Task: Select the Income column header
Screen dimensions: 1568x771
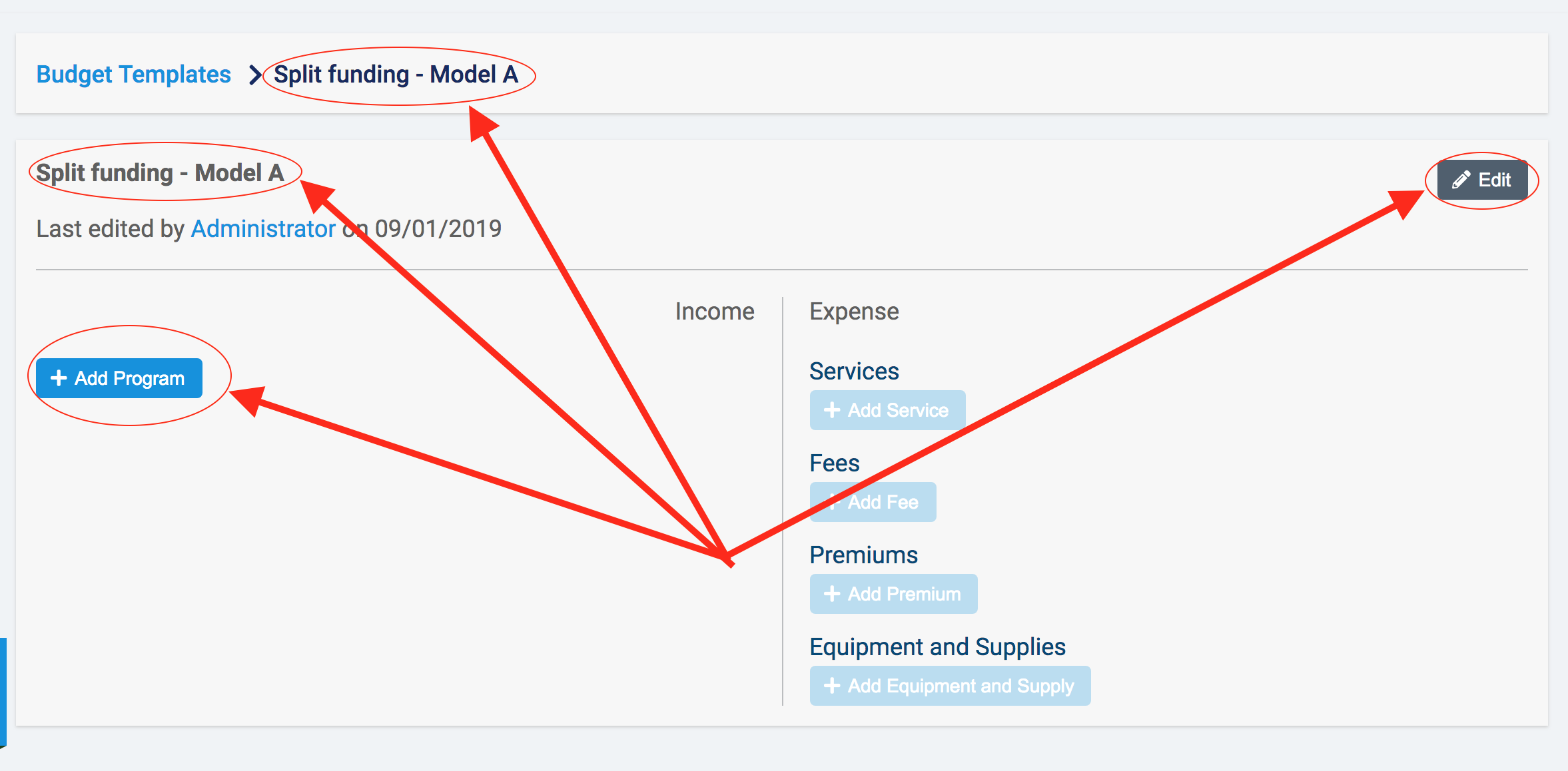Action: [714, 312]
